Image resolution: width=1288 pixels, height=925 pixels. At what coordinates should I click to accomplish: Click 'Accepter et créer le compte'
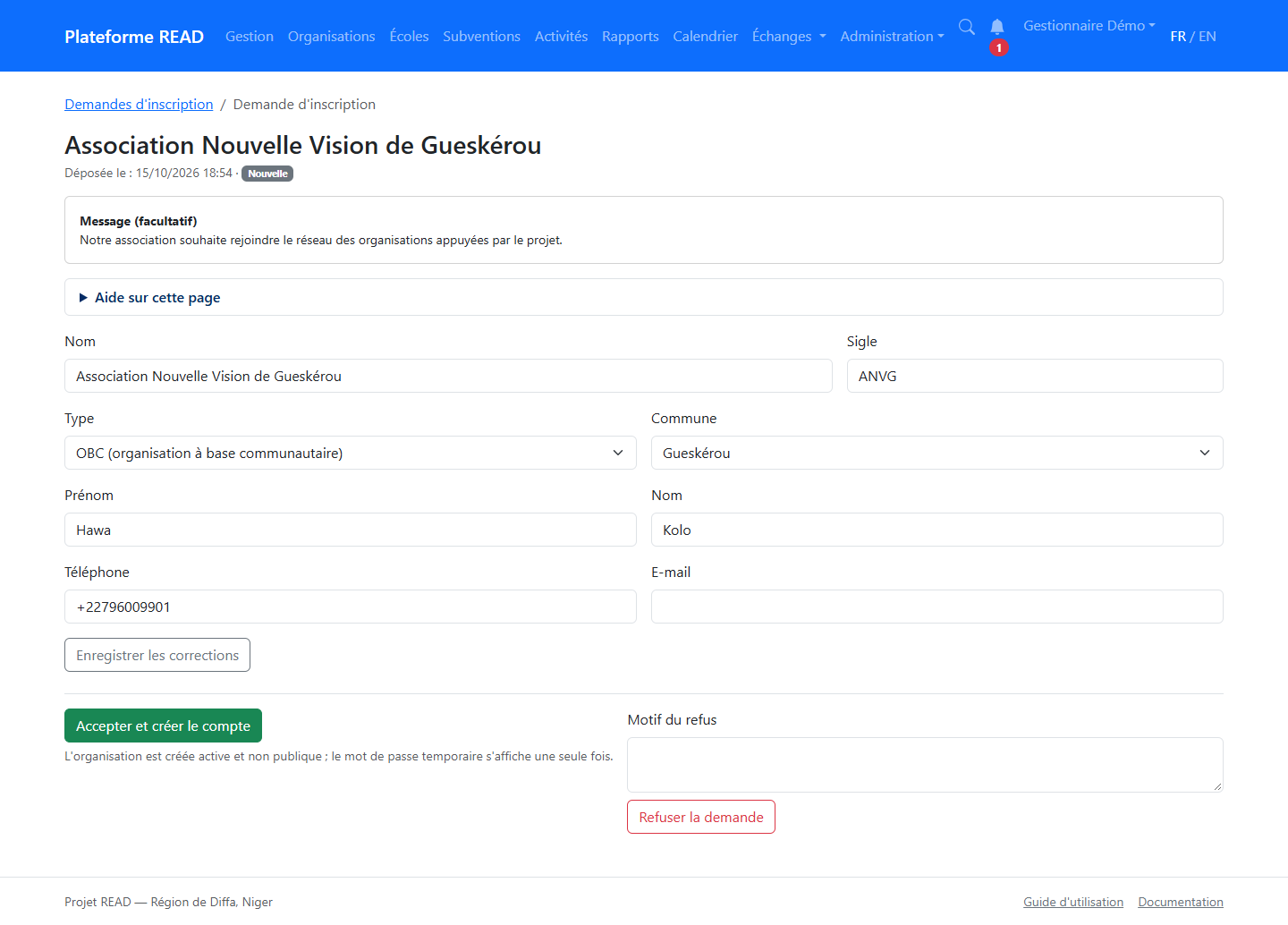click(163, 726)
